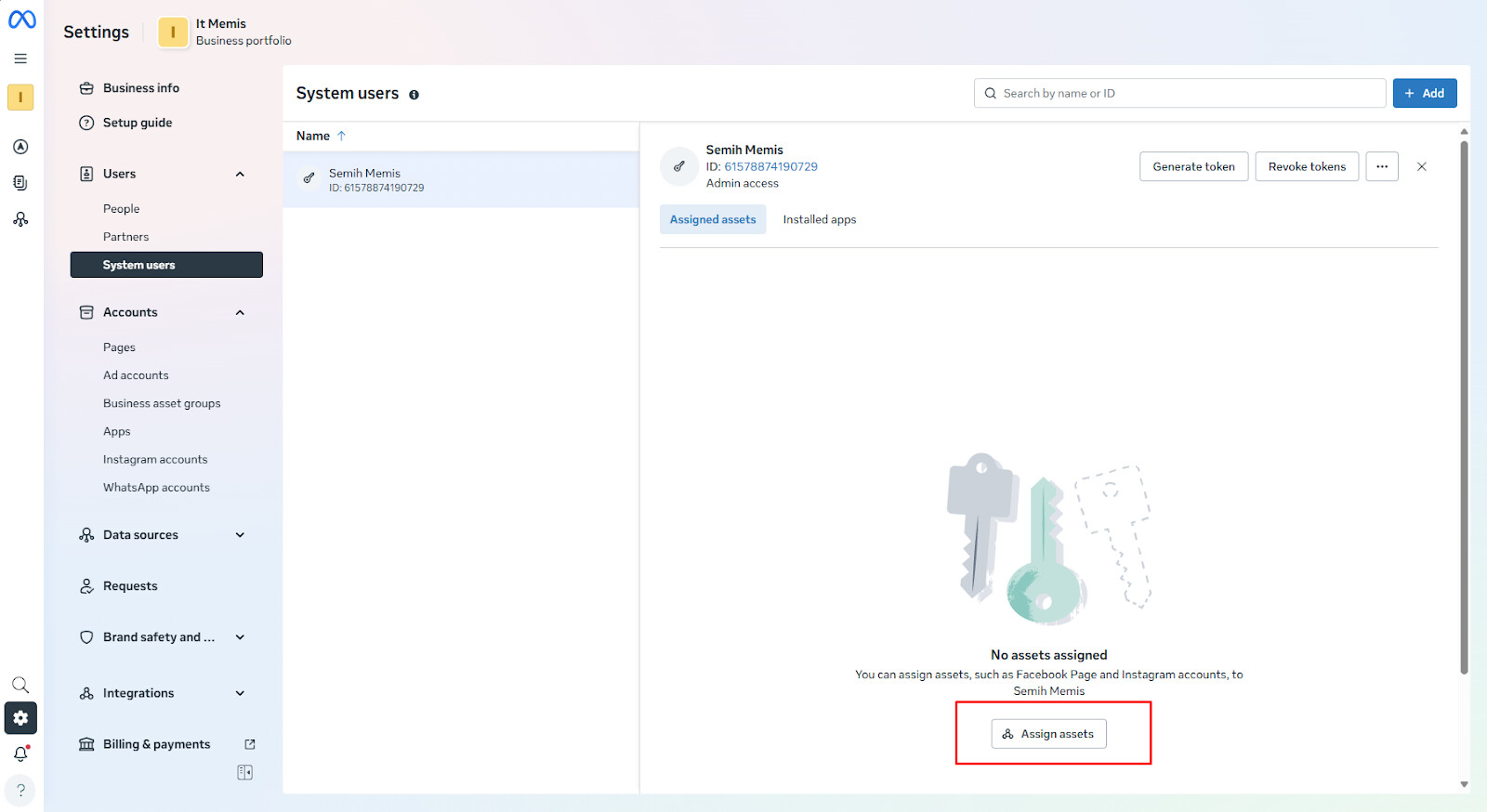This screenshot has height=812, width=1487.
Task: Switch to Installed apps tab
Action: point(819,220)
